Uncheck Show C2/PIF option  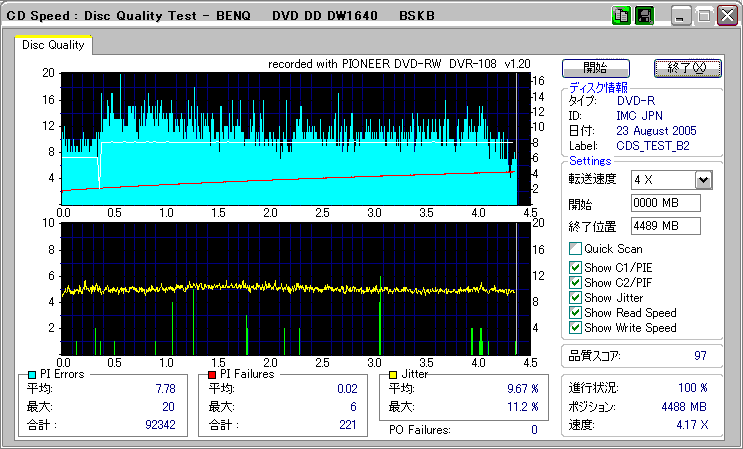click(x=575, y=282)
